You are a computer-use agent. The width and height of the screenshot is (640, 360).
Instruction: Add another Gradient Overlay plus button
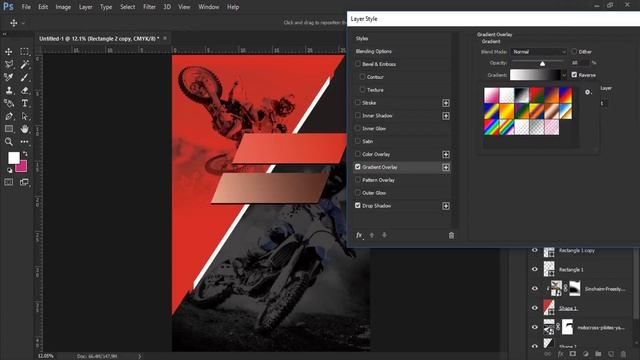tap(446, 167)
